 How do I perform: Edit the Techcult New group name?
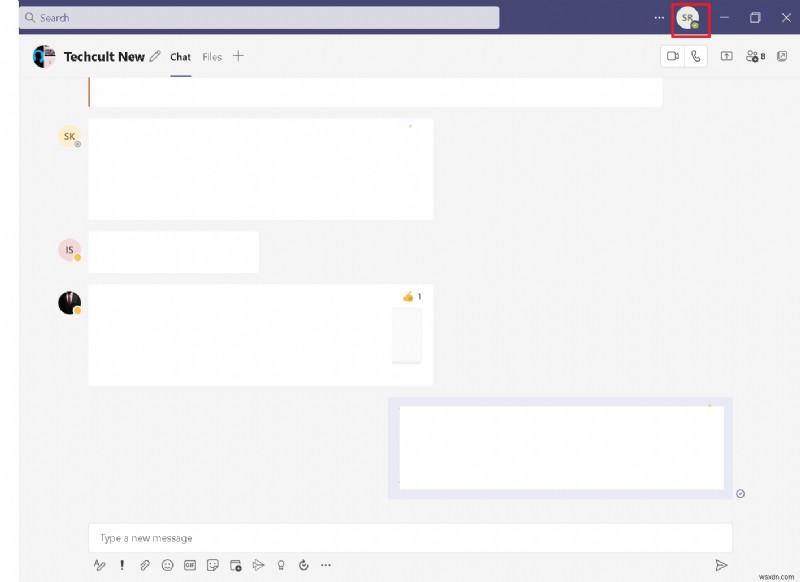pyautogui.click(x=155, y=56)
